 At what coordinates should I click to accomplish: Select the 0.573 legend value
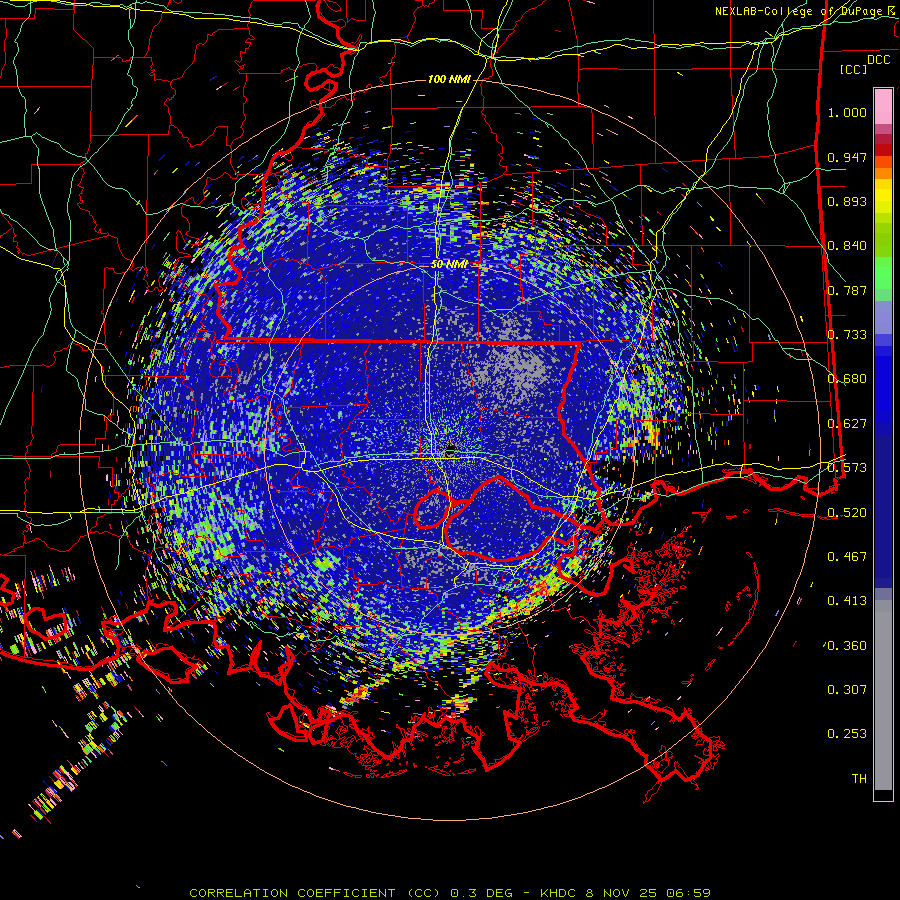pos(847,468)
